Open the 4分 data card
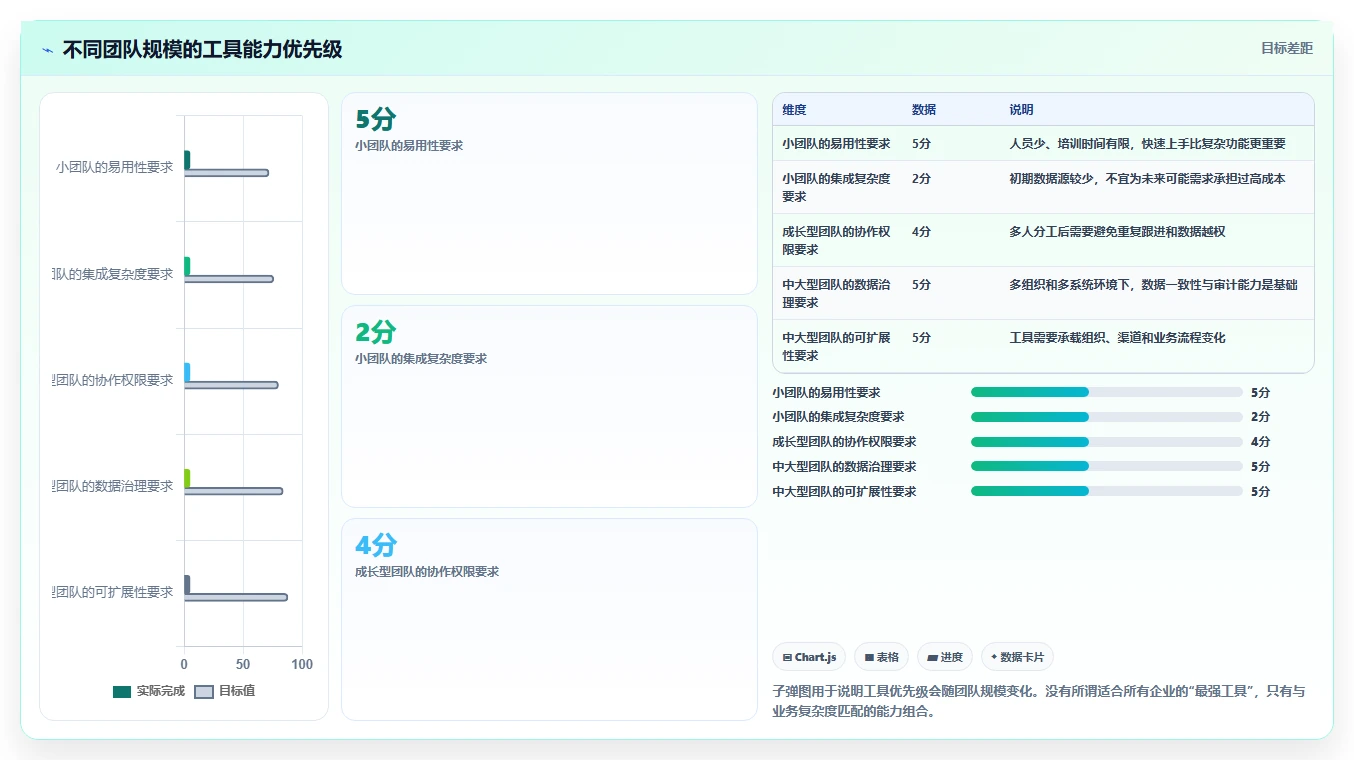1354x760 pixels. (549, 619)
